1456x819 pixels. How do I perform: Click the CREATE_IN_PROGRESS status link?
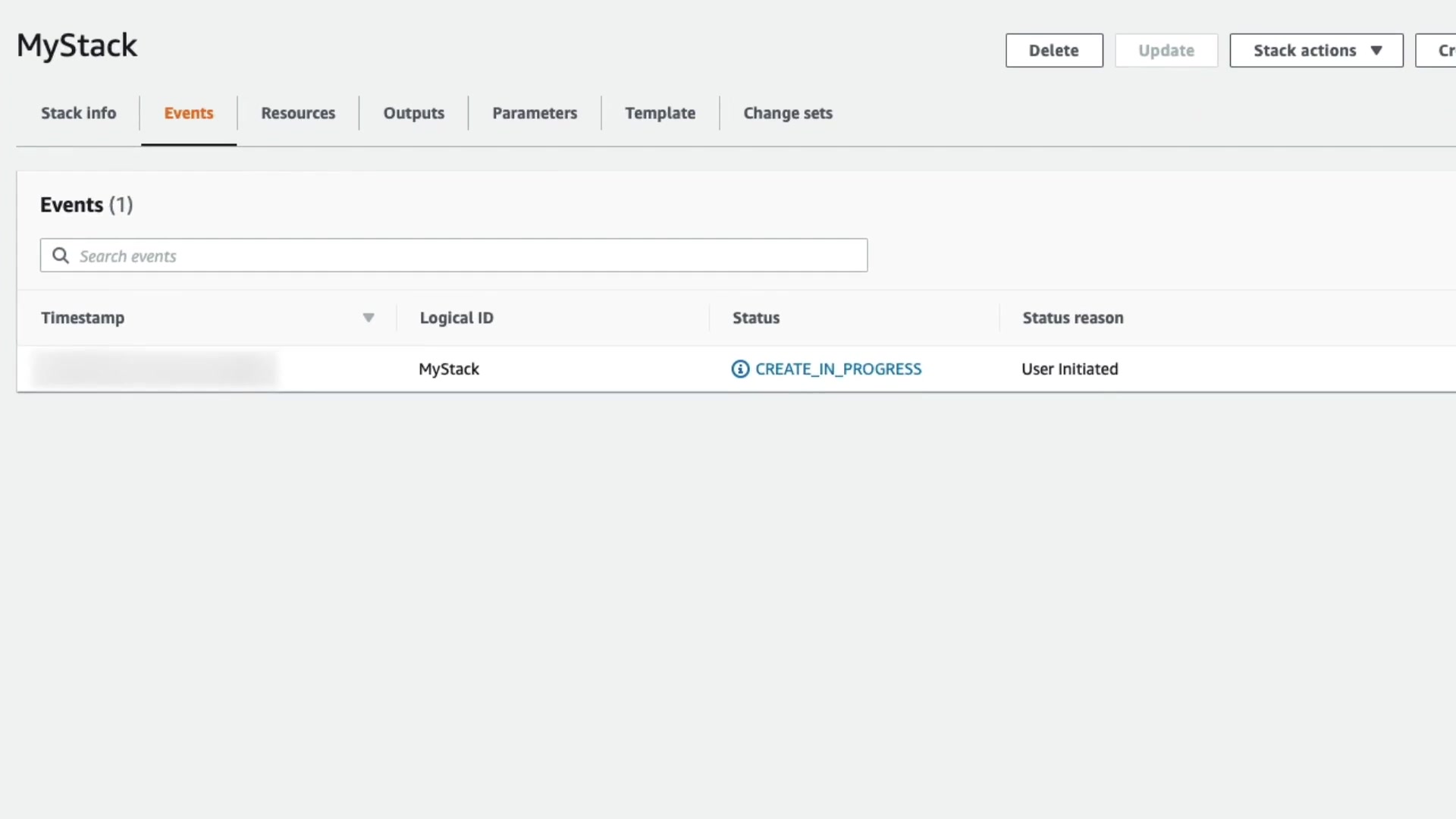coord(838,369)
